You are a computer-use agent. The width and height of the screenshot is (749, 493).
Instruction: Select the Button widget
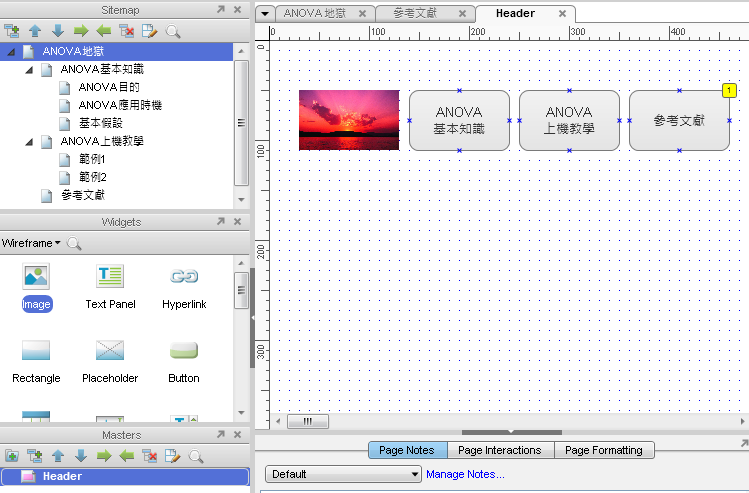[184, 362]
